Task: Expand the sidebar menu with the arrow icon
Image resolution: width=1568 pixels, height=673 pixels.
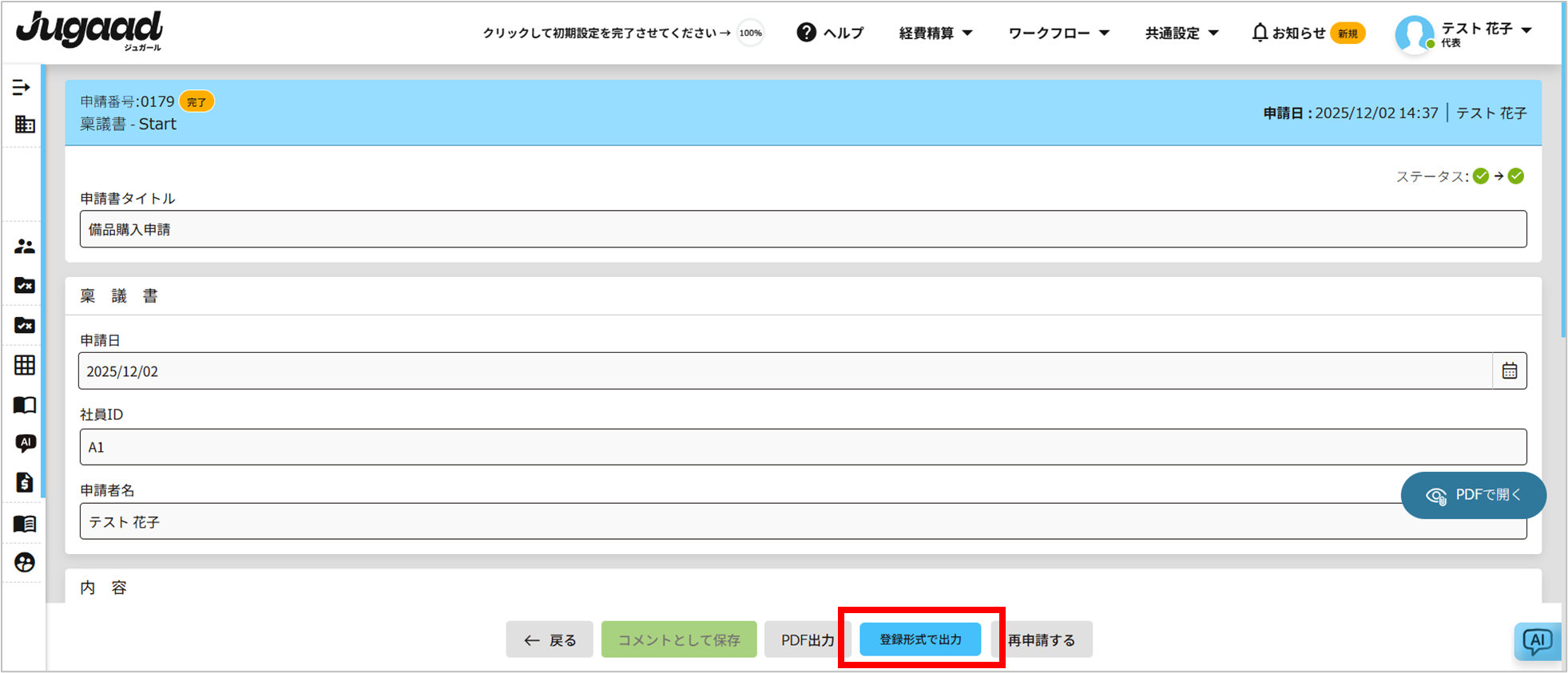Action: 22,88
